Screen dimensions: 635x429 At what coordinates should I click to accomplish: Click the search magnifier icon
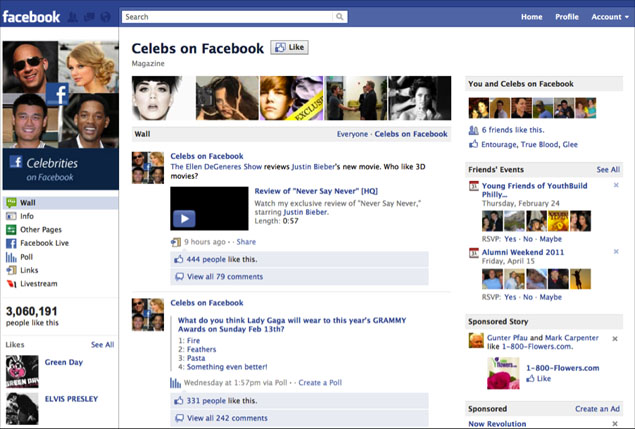tap(341, 17)
